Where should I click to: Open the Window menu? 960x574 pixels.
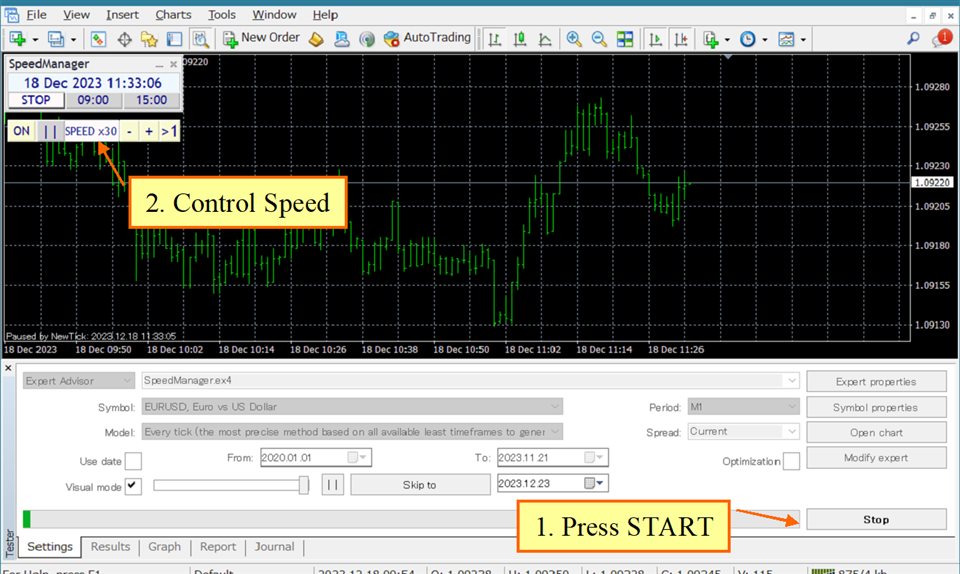274,15
